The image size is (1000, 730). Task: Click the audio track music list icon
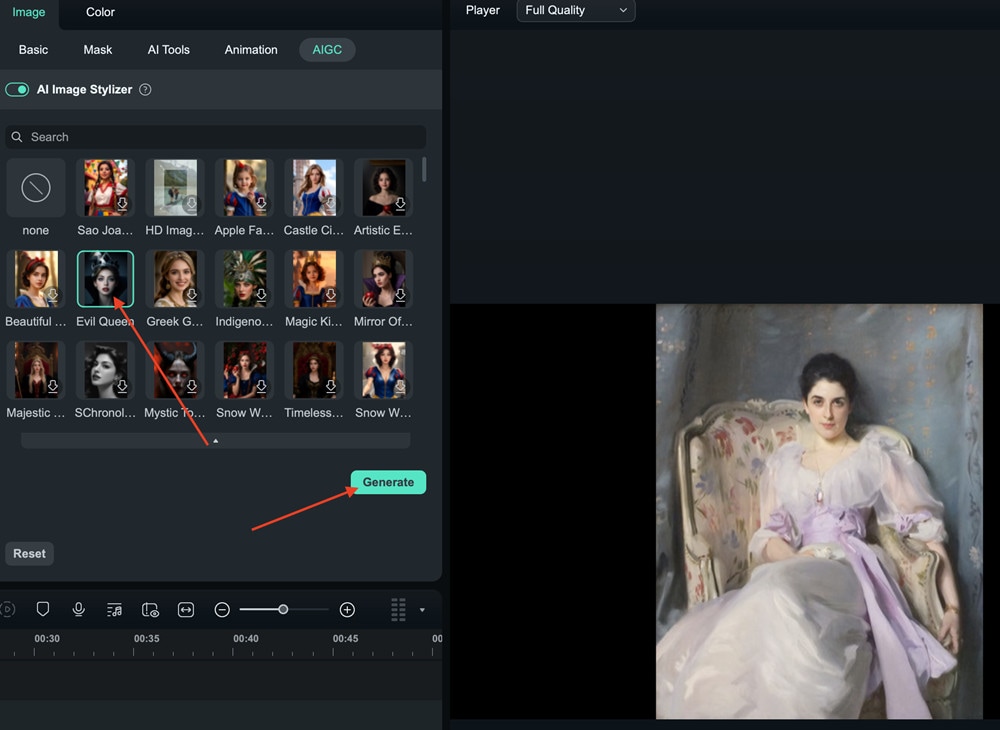[x=114, y=610]
